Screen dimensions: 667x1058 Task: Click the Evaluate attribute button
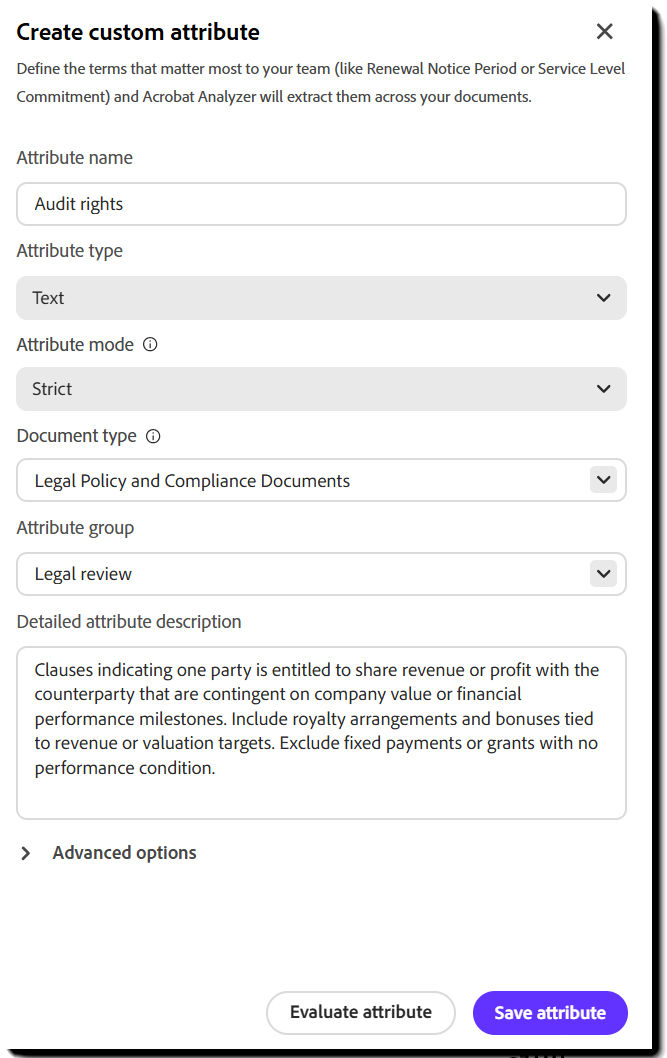point(361,1013)
